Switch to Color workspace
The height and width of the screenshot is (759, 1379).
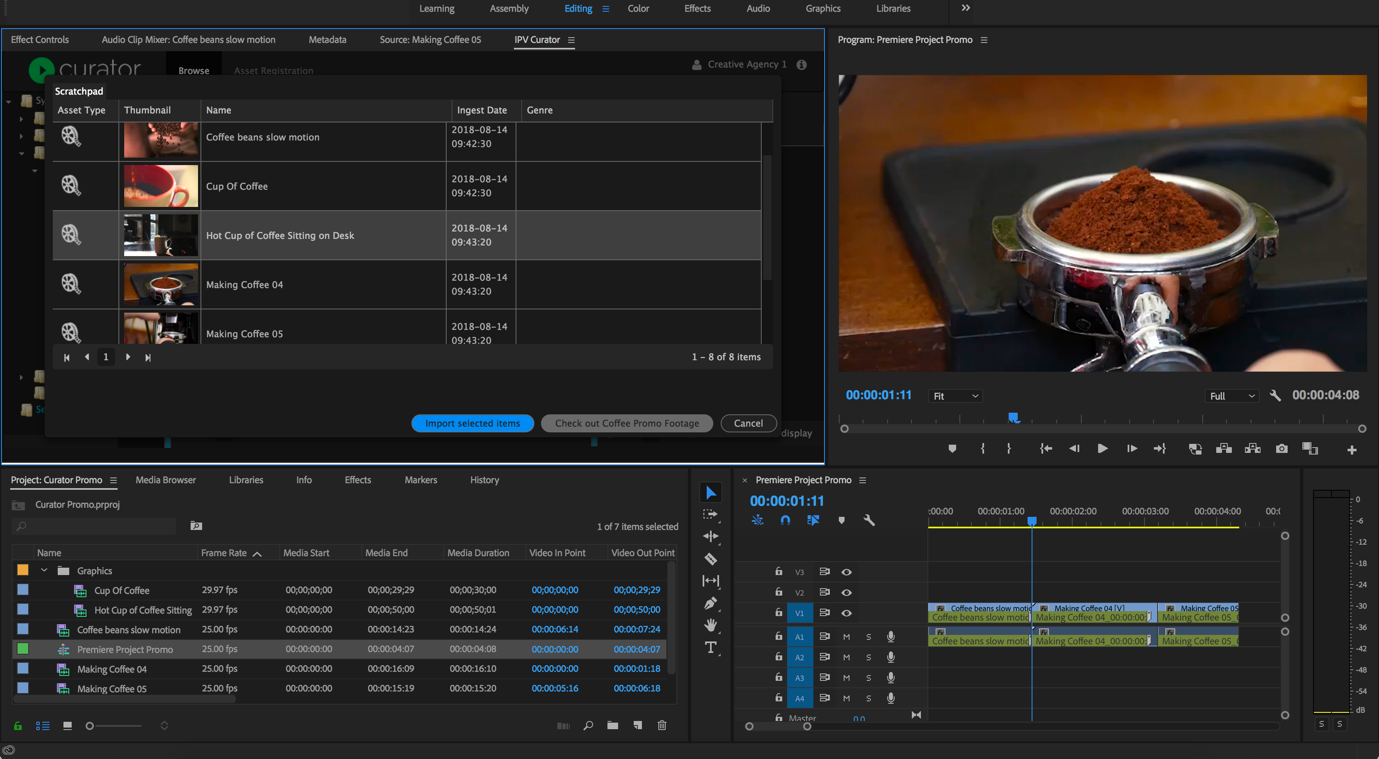638,9
